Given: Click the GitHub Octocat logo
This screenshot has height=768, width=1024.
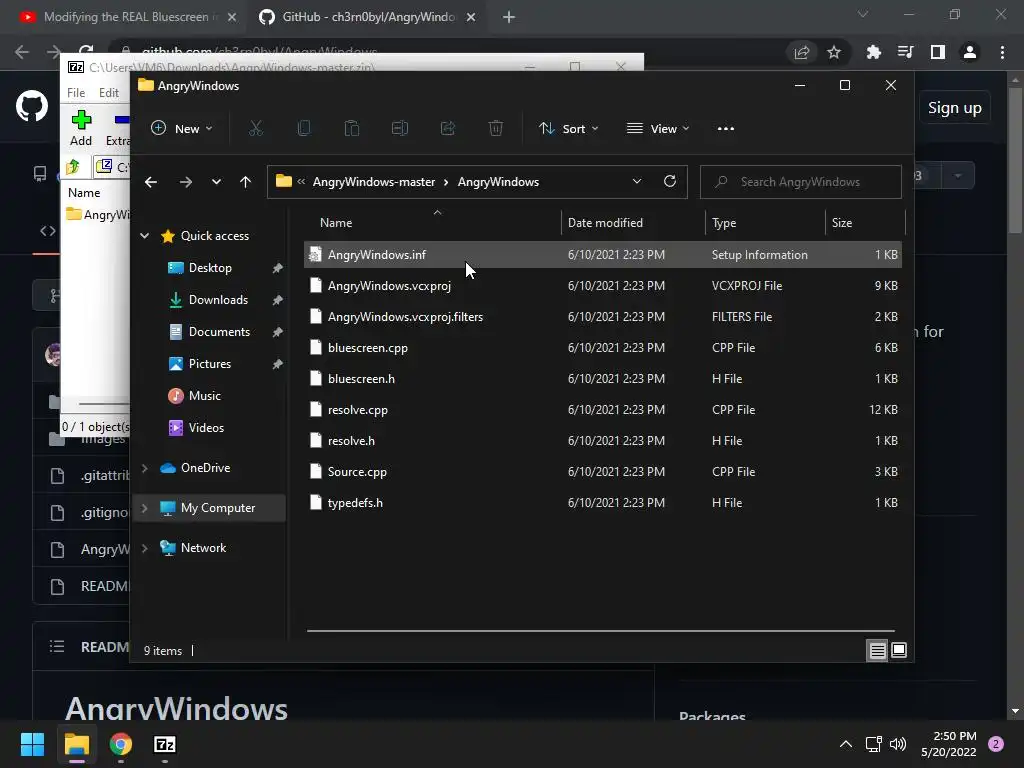Looking at the screenshot, I should pos(31,106).
